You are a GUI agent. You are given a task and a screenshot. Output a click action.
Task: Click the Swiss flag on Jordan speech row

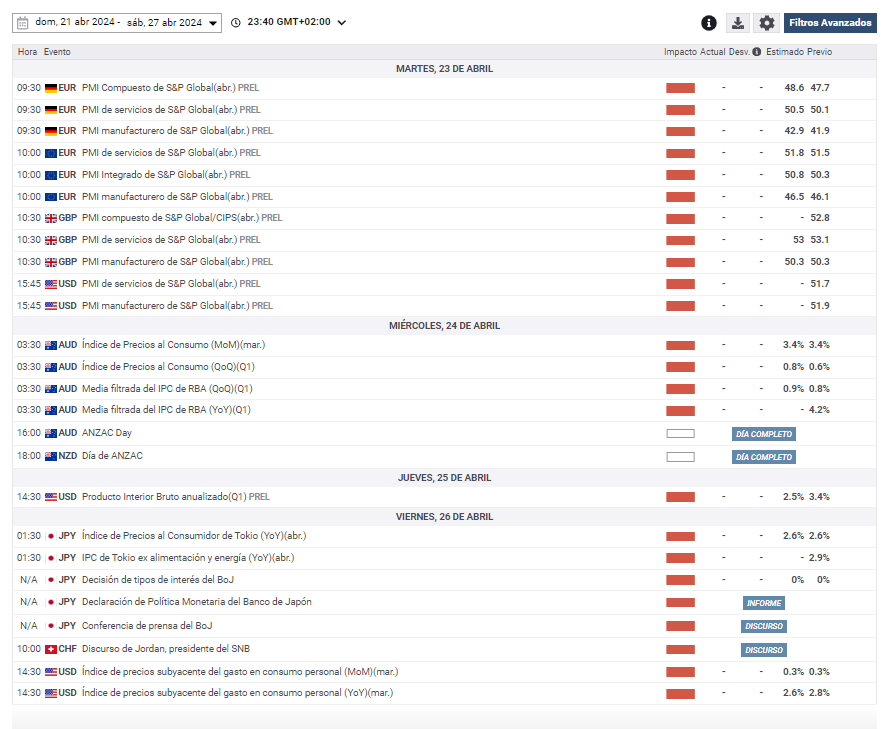(x=50, y=649)
